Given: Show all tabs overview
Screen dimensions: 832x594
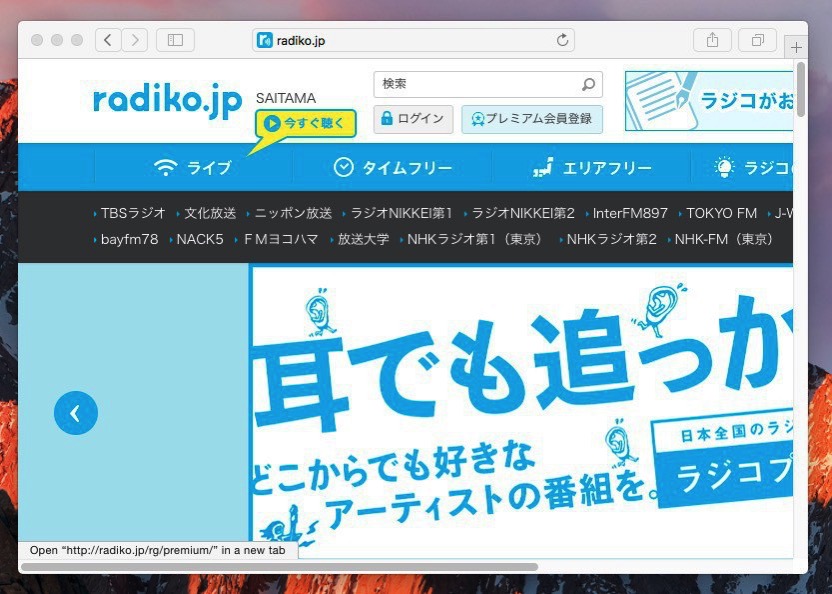Looking at the screenshot, I should pos(758,40).
